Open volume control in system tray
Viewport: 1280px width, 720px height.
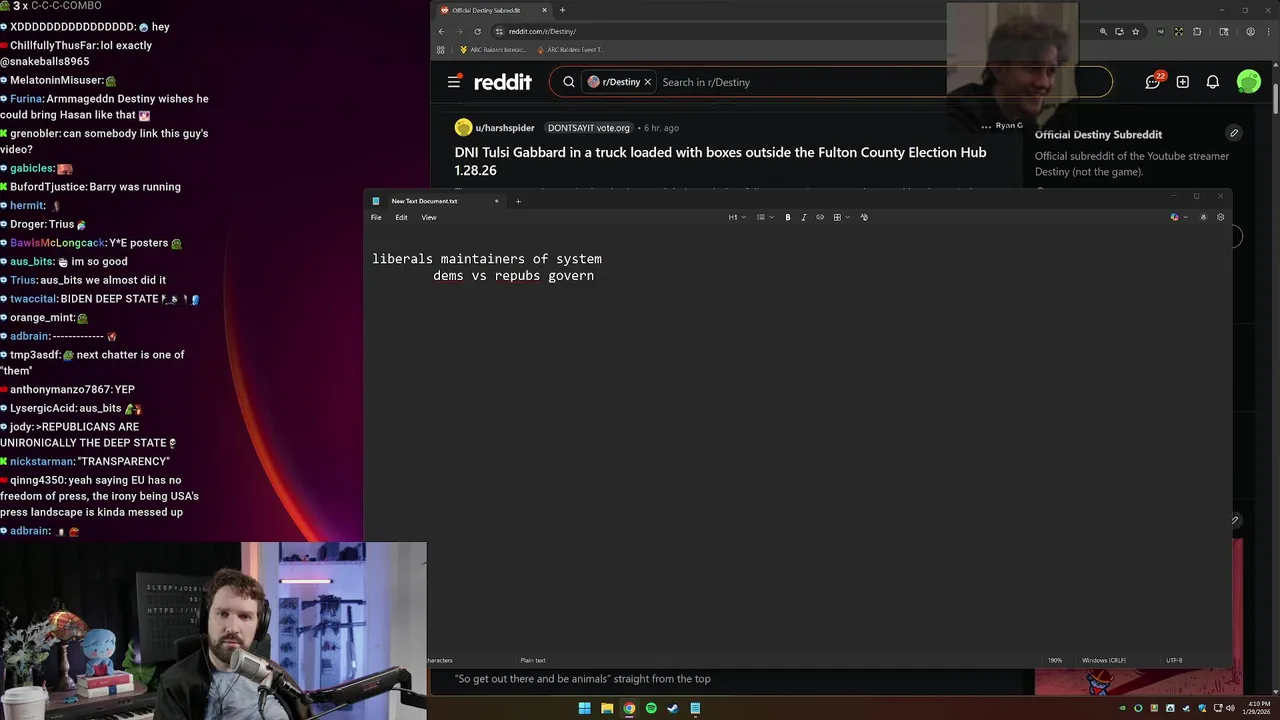[x=1230, y=708]
